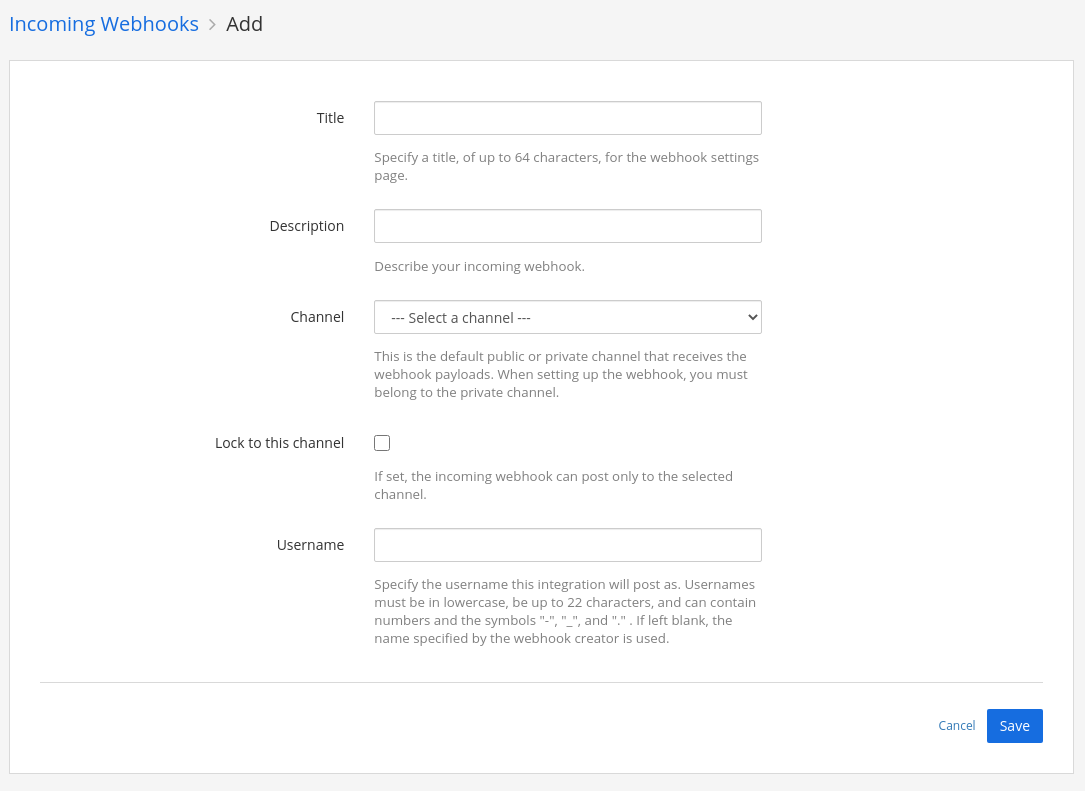Click the breadcrumb chevron separator
Image resolution: width=1085 pixels, height=791 pixels.
click(x=212, y=25)
